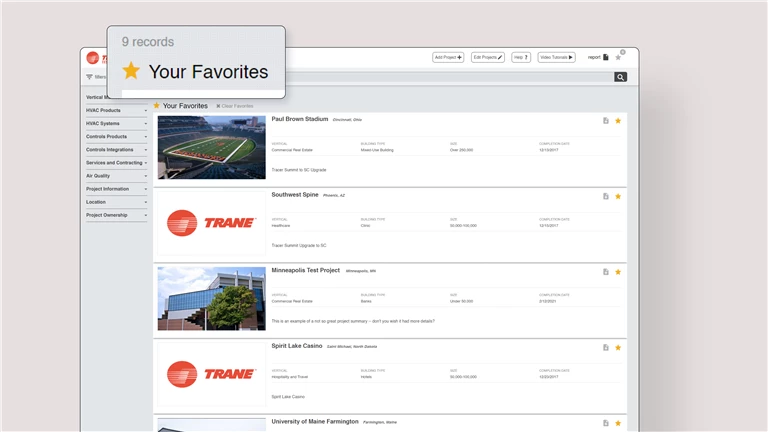Expand the Project Ownership filter
This screenshot has height=432, width=768.
coord(116,215)
